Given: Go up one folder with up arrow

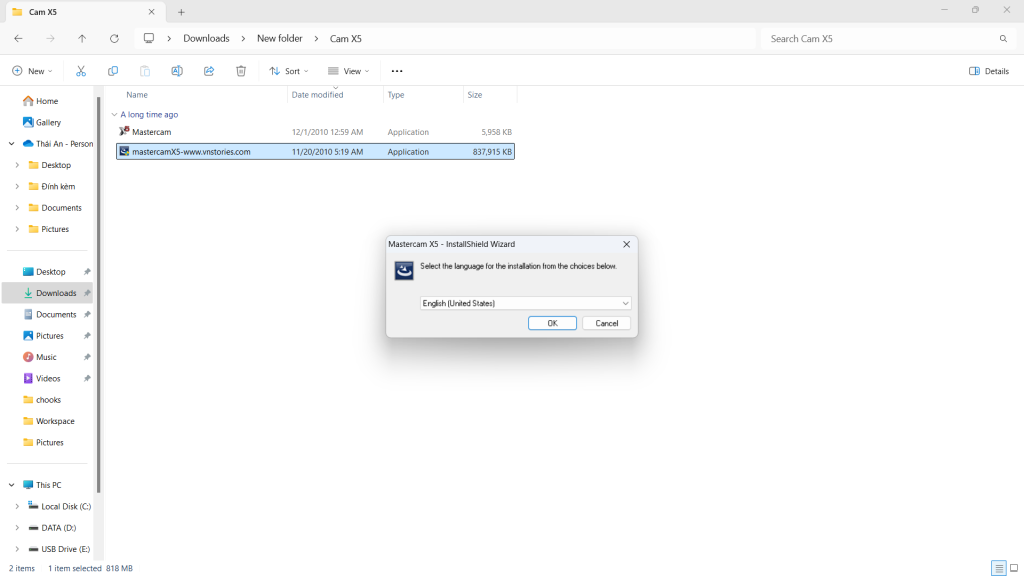Looking at the screenshot, I should [82, 39].
